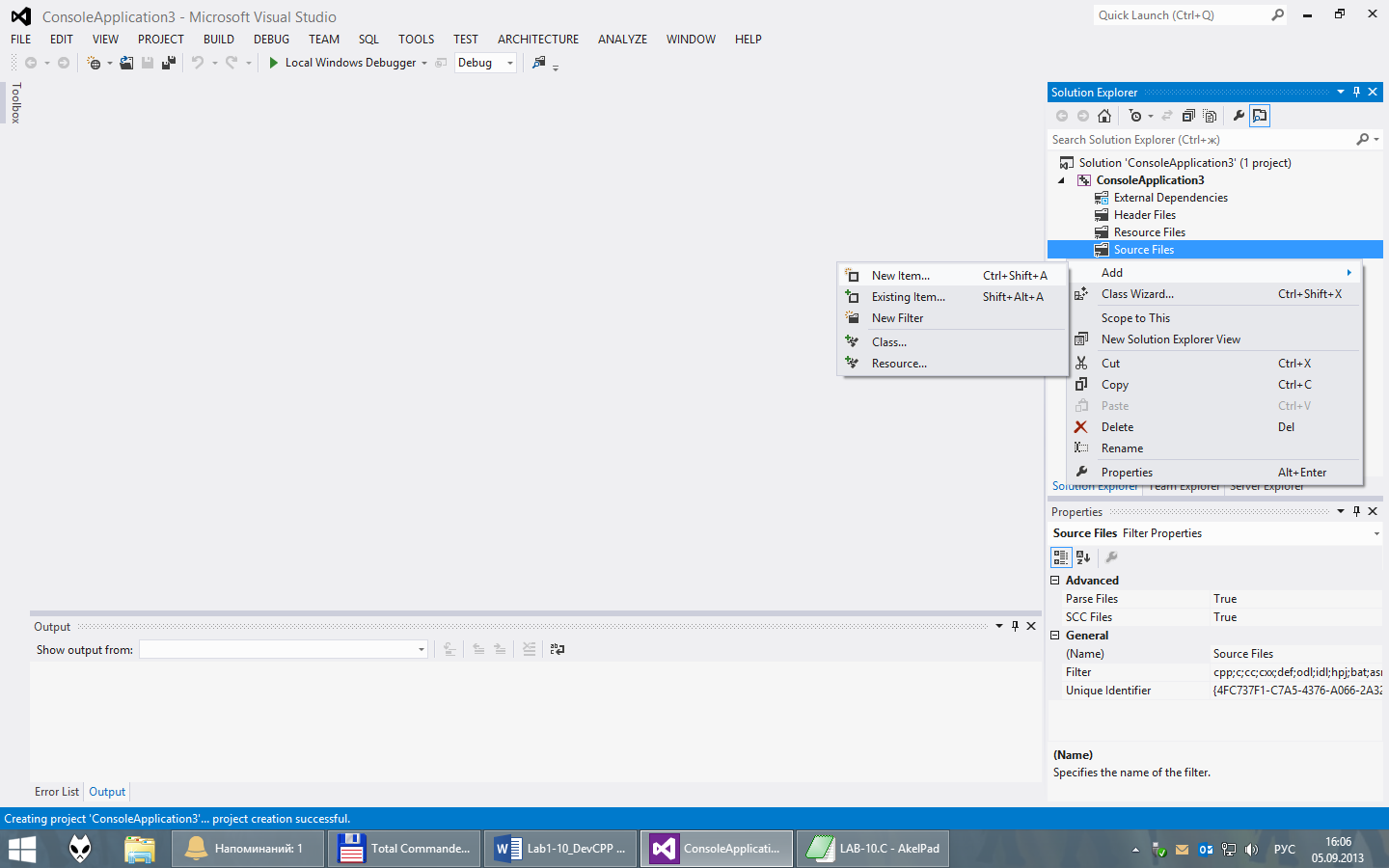Select Copy in context menu
The image size is (1389, 868).
click(x=1215, y=385)
